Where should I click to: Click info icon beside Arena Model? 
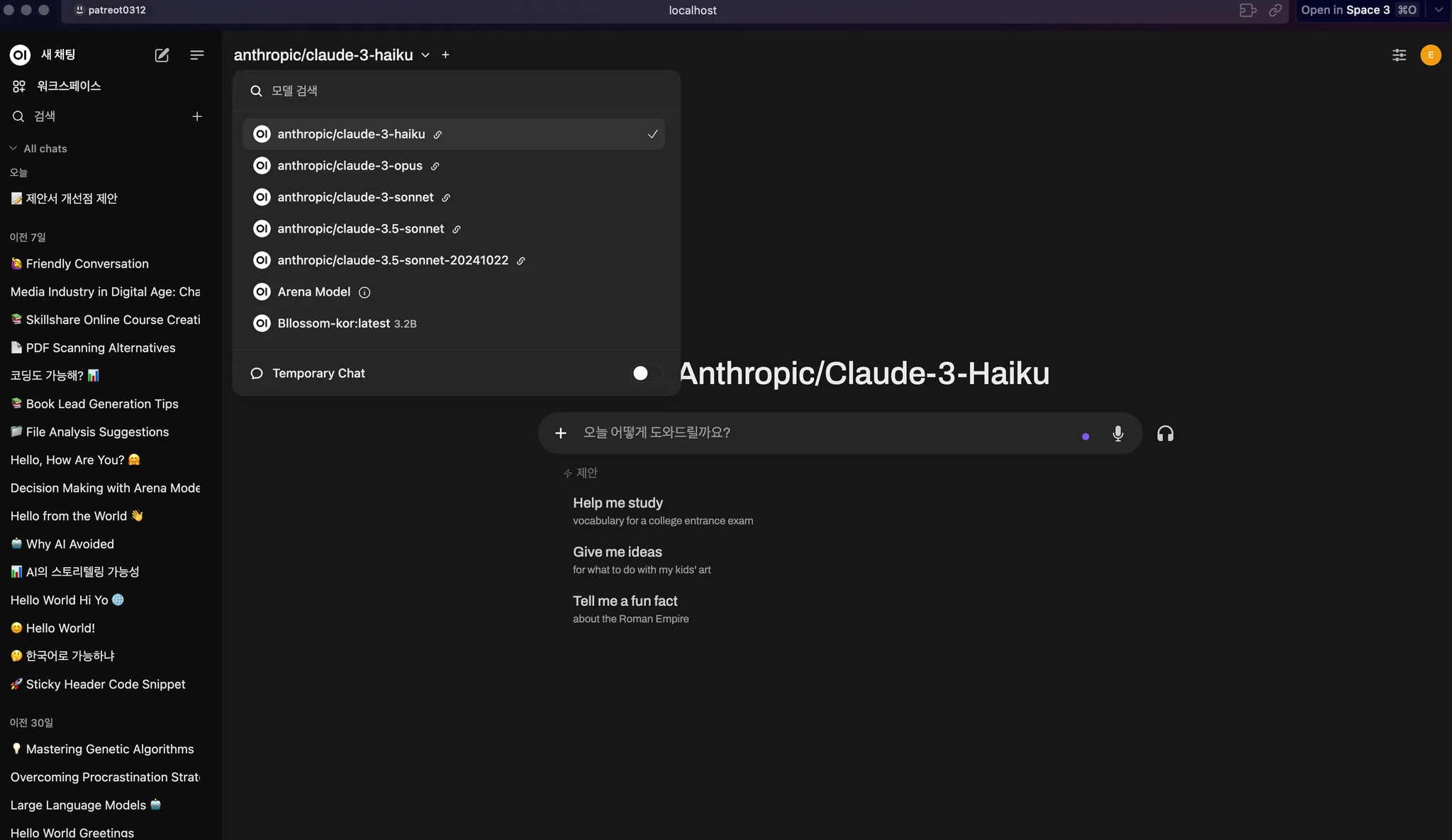tap(364, 293)
